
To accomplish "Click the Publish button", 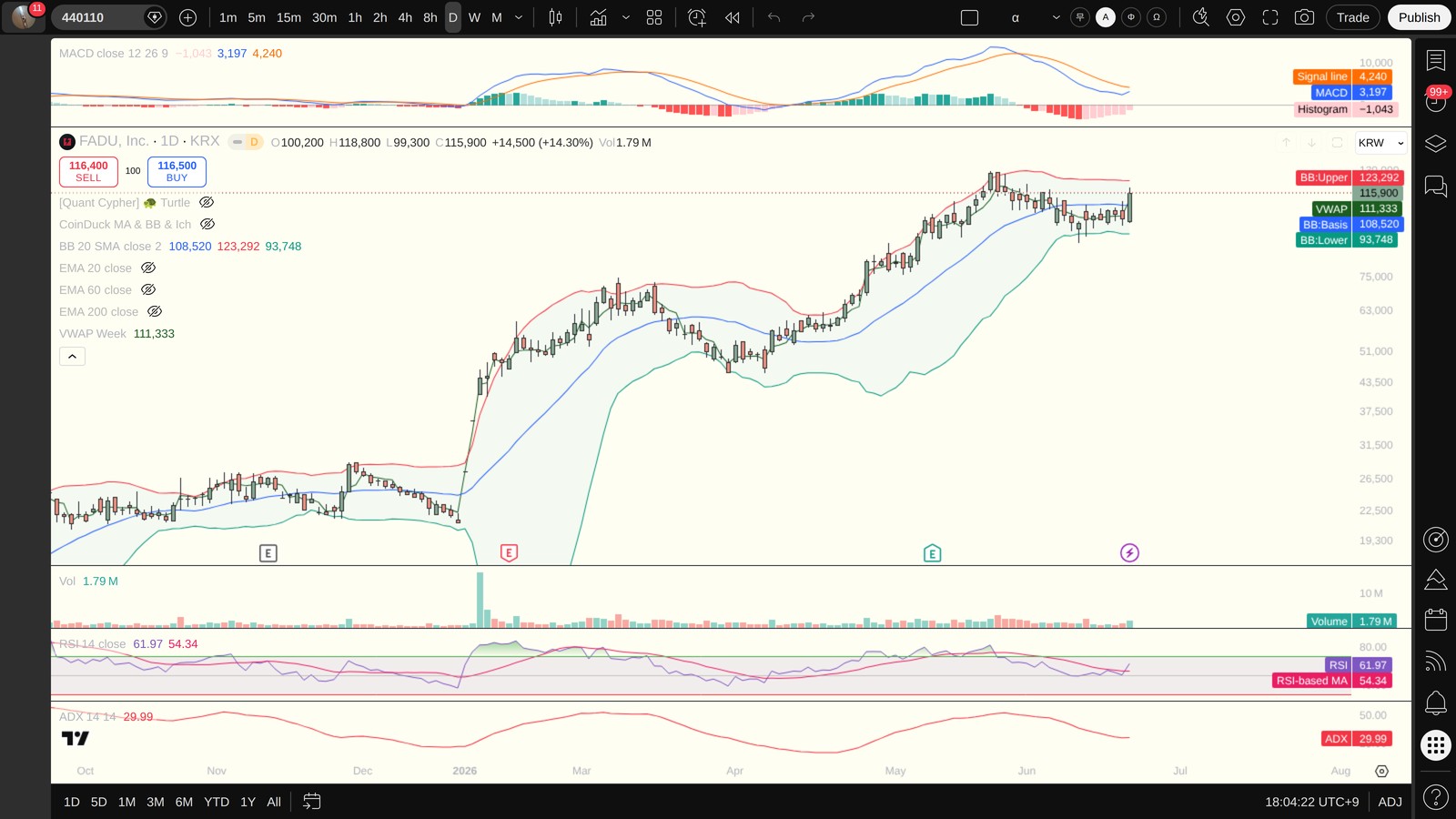I will point(1419,17).
